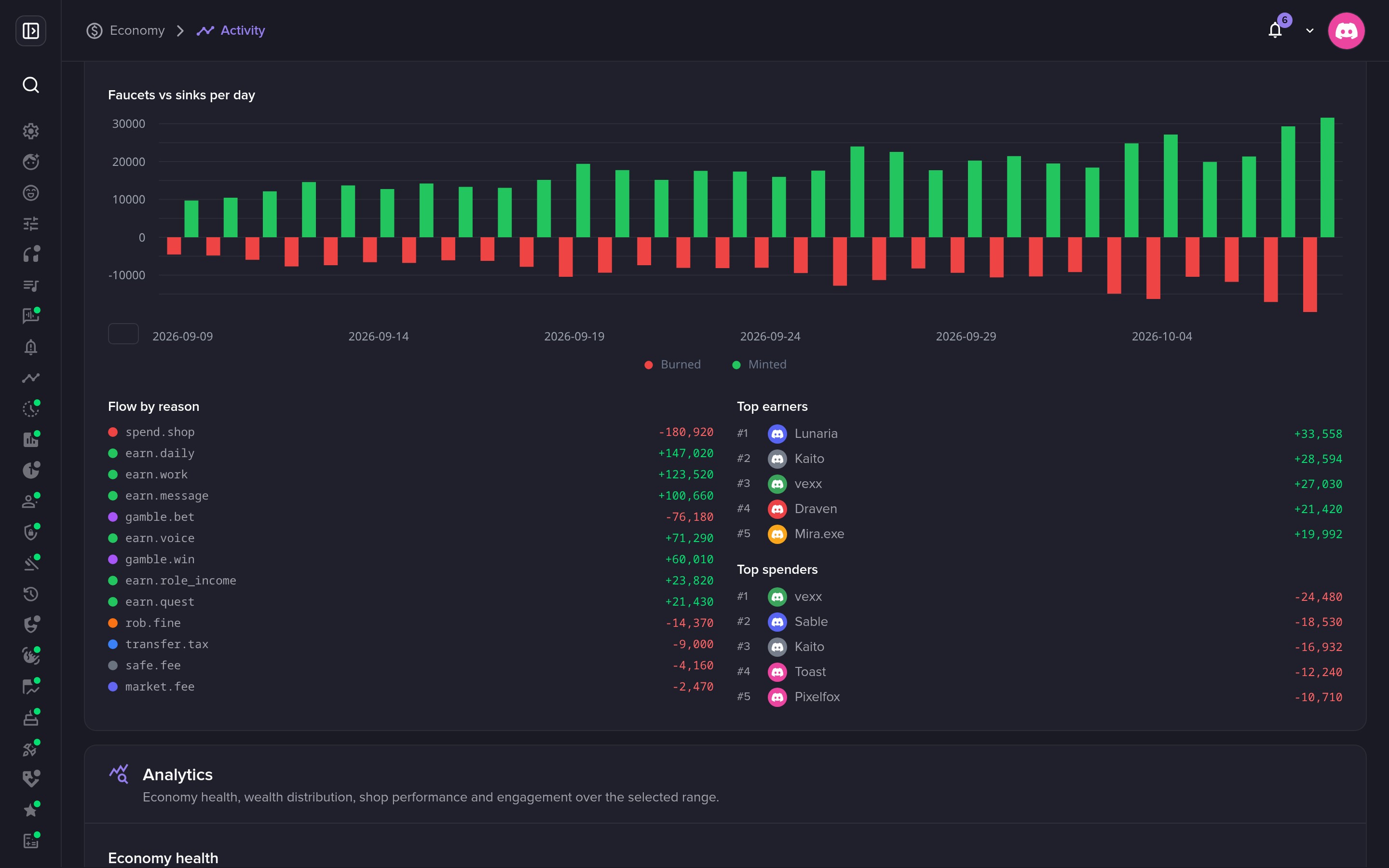Open the history clock sidebar icon

tap(30, 594)
